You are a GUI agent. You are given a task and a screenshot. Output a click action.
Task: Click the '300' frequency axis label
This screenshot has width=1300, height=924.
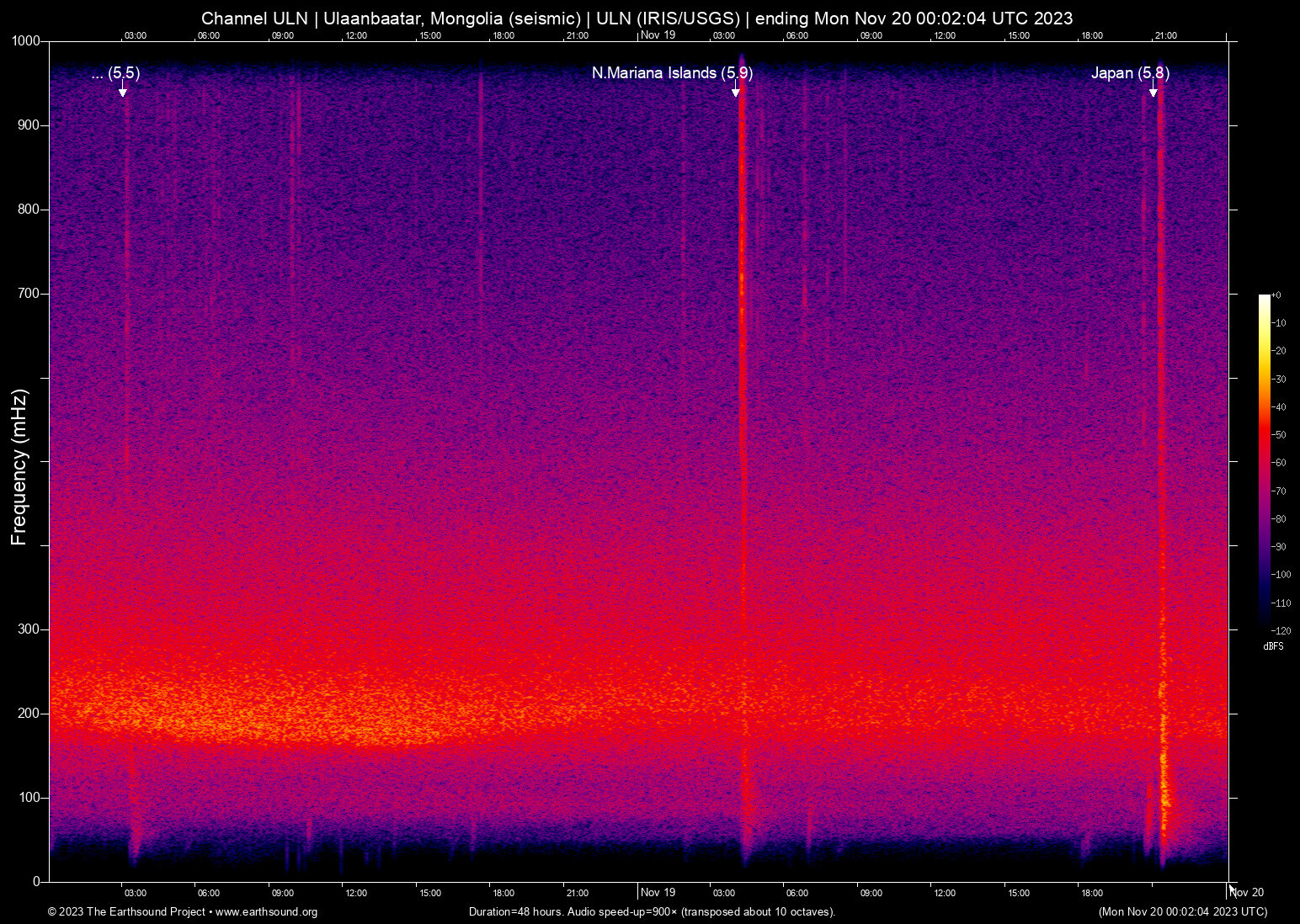[x=29, y=629]
